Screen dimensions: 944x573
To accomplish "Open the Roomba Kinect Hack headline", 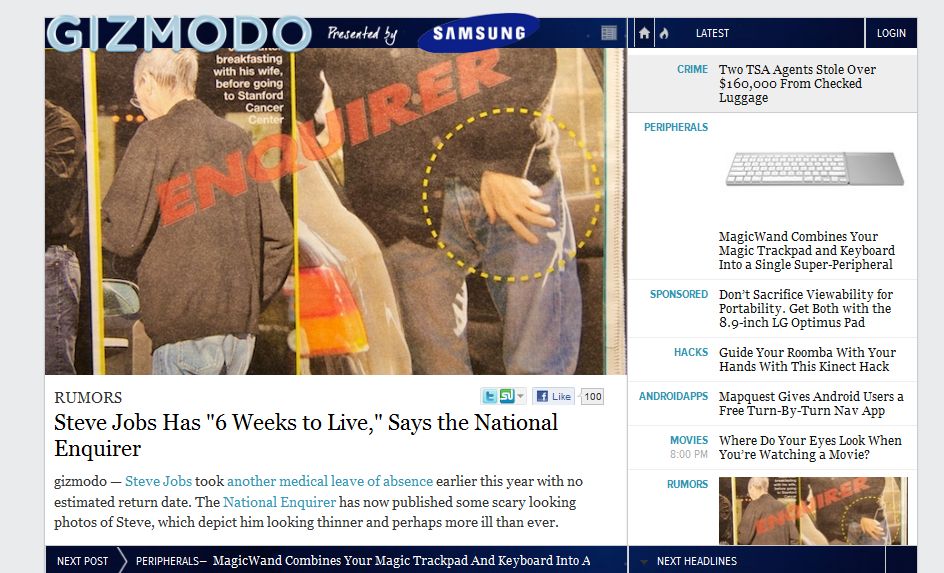I will point(807,359).
